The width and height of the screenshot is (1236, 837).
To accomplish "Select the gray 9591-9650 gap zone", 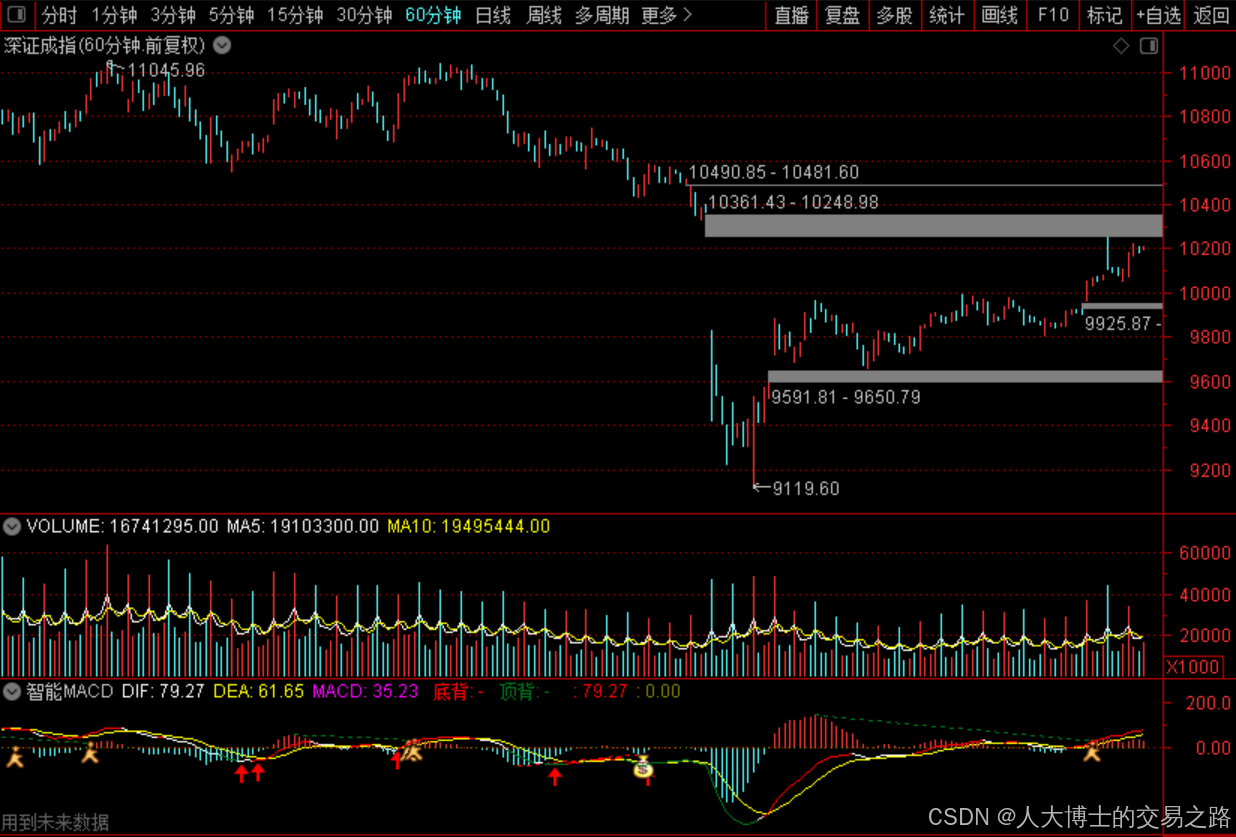I will coord(965,376).
